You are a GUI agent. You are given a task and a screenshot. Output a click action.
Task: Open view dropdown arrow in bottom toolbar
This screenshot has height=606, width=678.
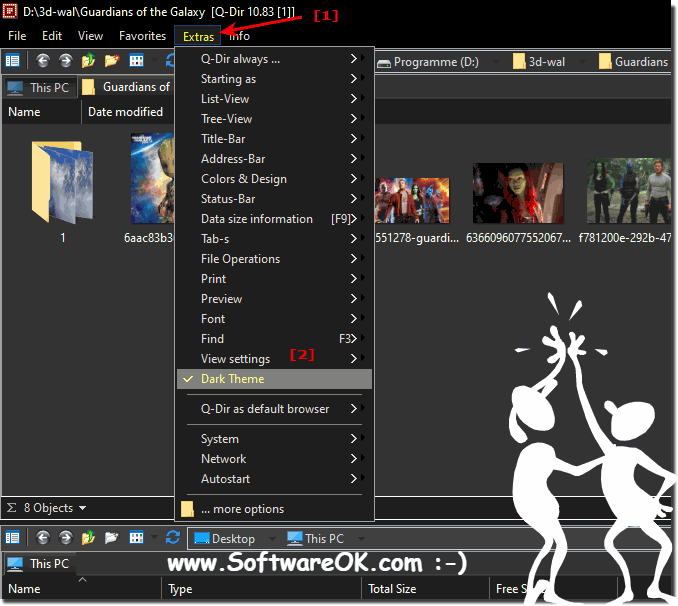(x=154, y=538)
